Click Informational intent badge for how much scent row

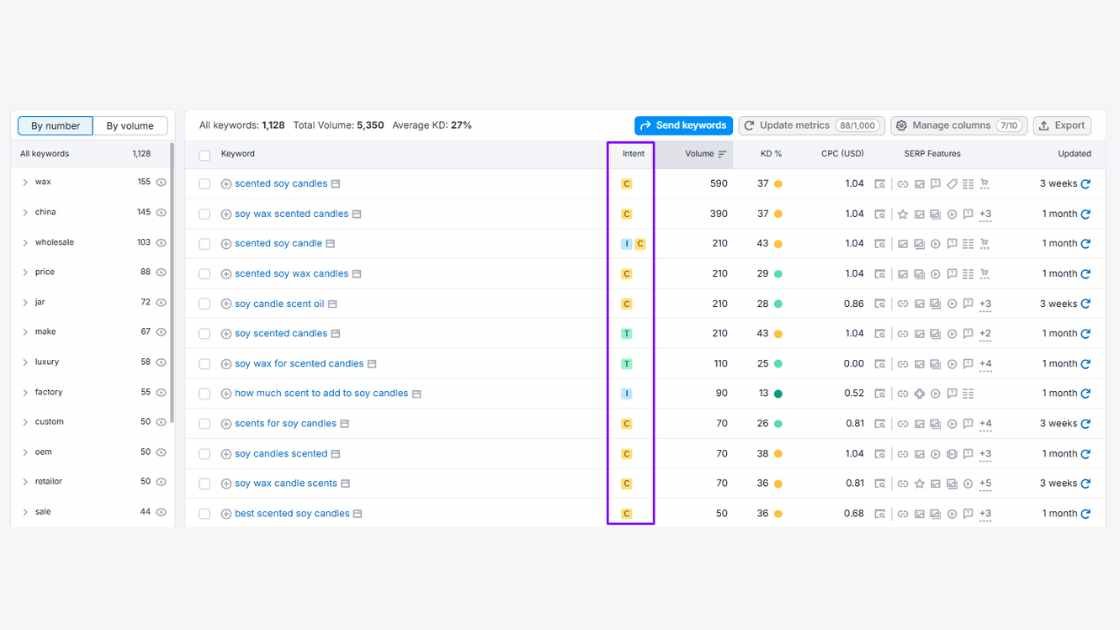click(626, 394)
